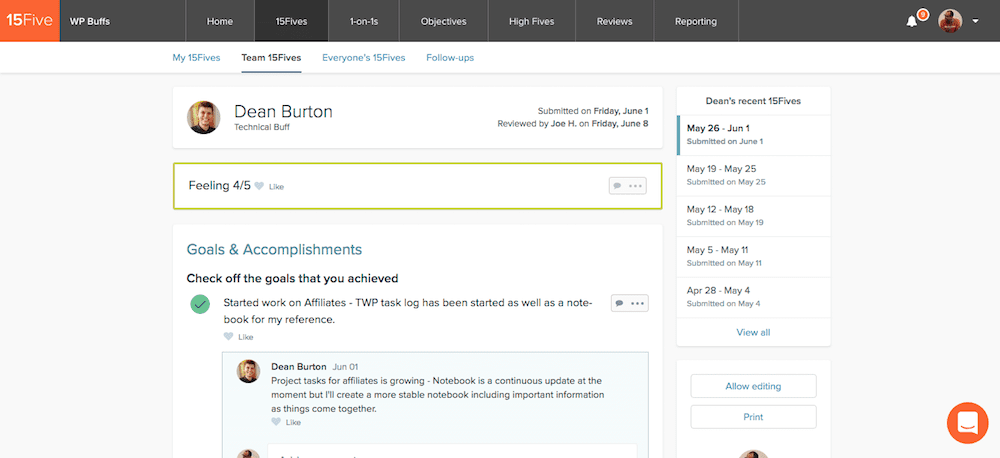1000x458 pixels.
Task: Select May 26 - Jun 1 report
Action: pos(753,135)
